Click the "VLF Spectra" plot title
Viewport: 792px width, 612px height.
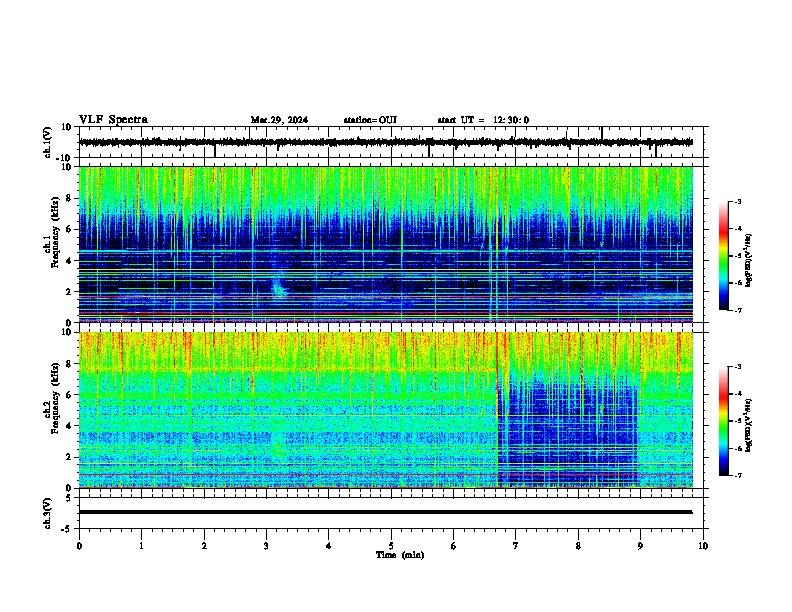tap(113, 120)
